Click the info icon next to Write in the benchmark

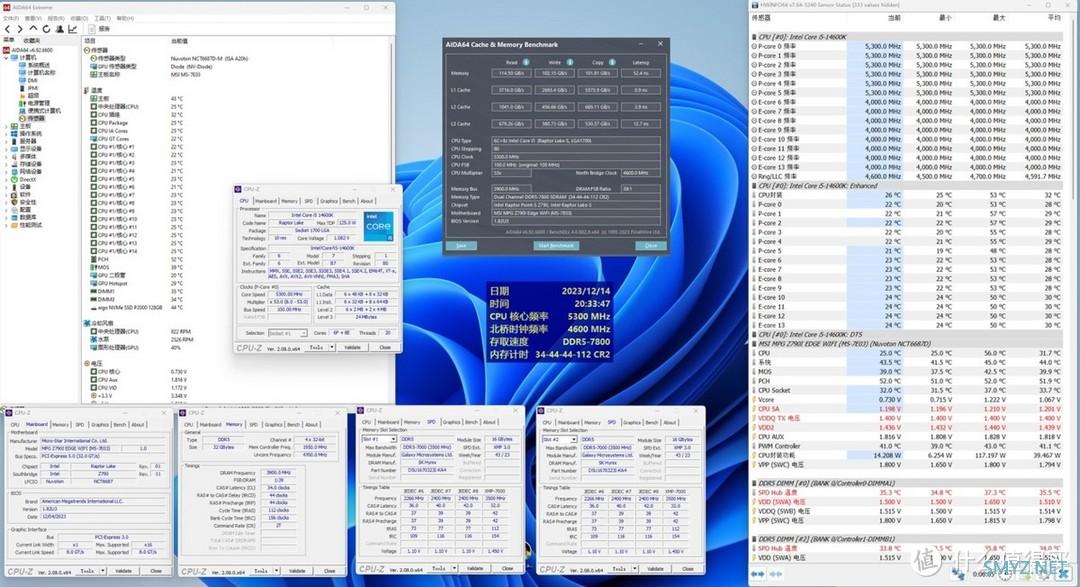point(570,62)
